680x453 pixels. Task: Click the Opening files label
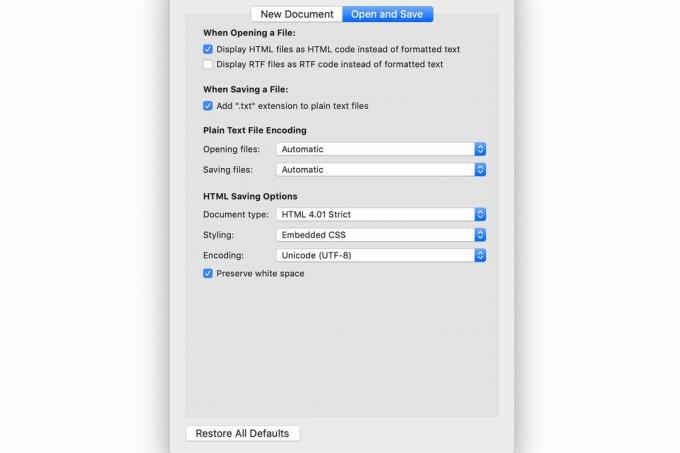pyautogui.click(x=232, y=149)
